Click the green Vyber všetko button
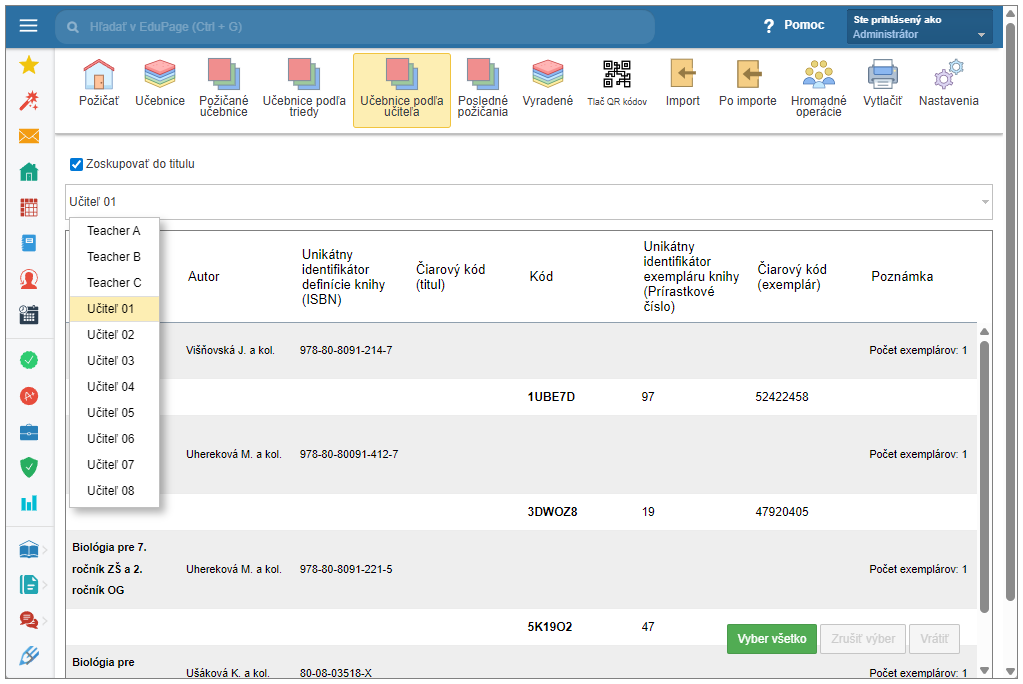Screen dimensions: 1023x684 pos(771,639)
